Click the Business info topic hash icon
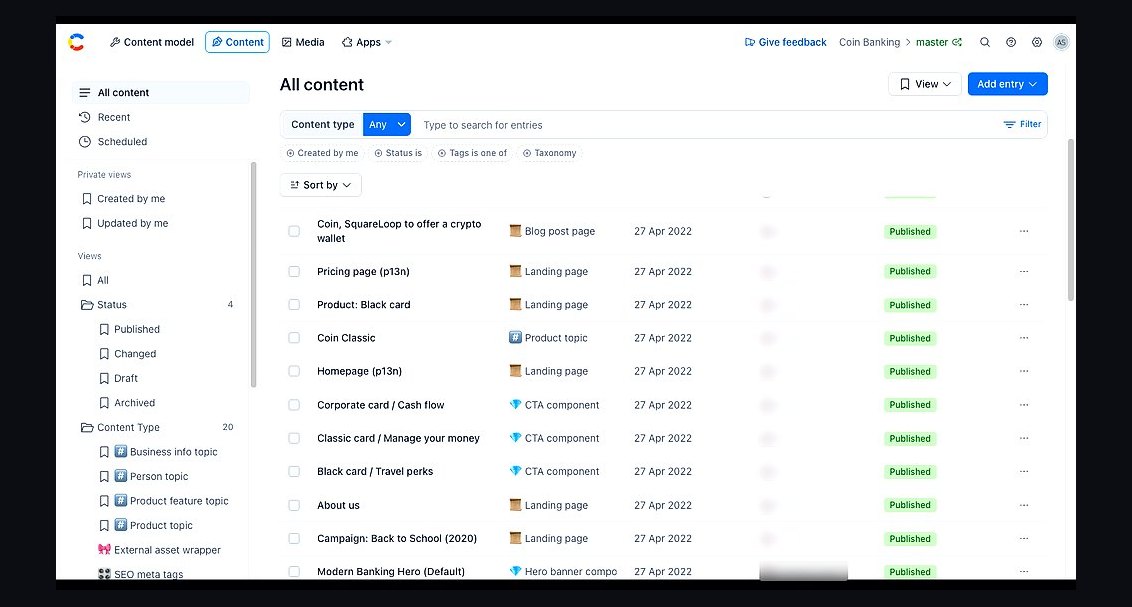 point(121,451)
